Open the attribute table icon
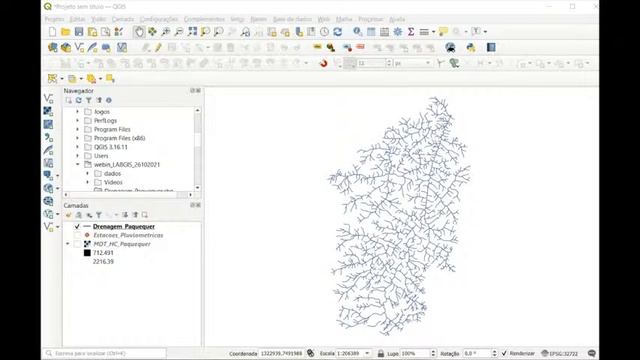 pyautogui.click(x=371, y=32)
